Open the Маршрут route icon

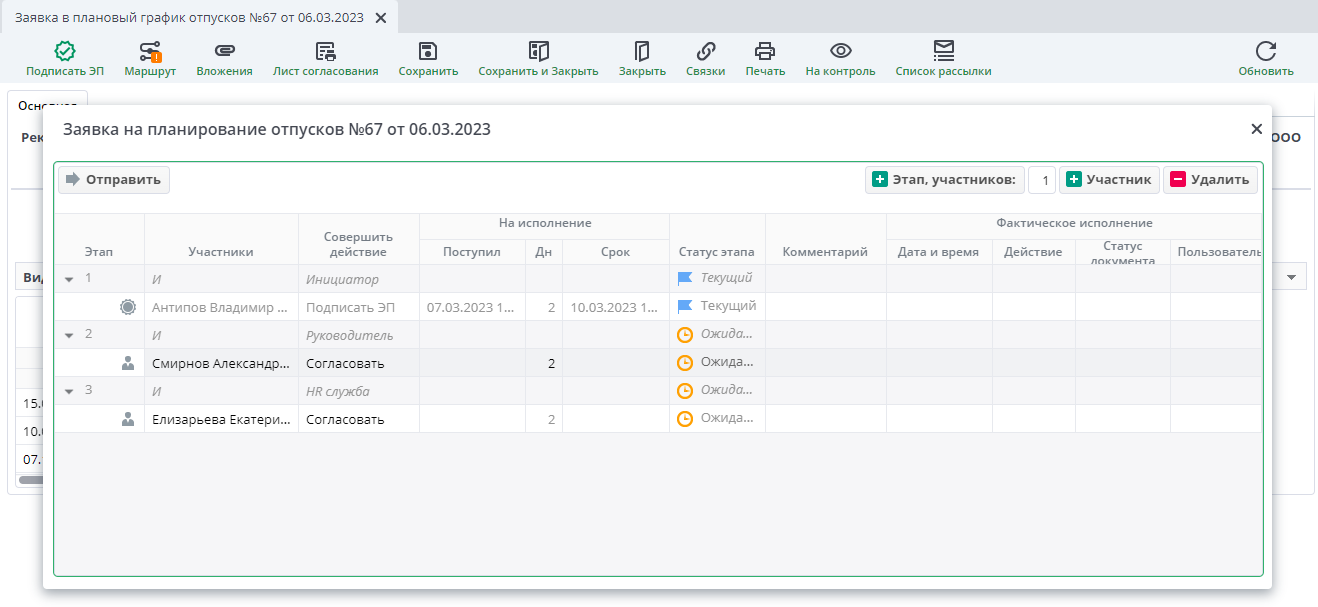150,52
